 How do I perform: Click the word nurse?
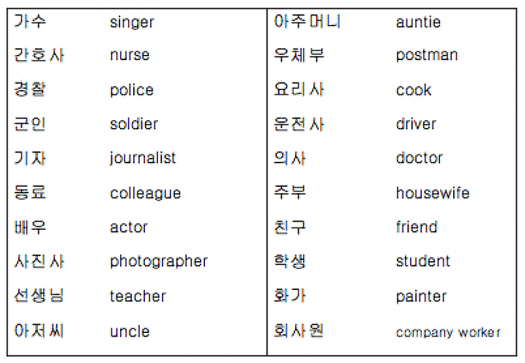click(130, 55)
